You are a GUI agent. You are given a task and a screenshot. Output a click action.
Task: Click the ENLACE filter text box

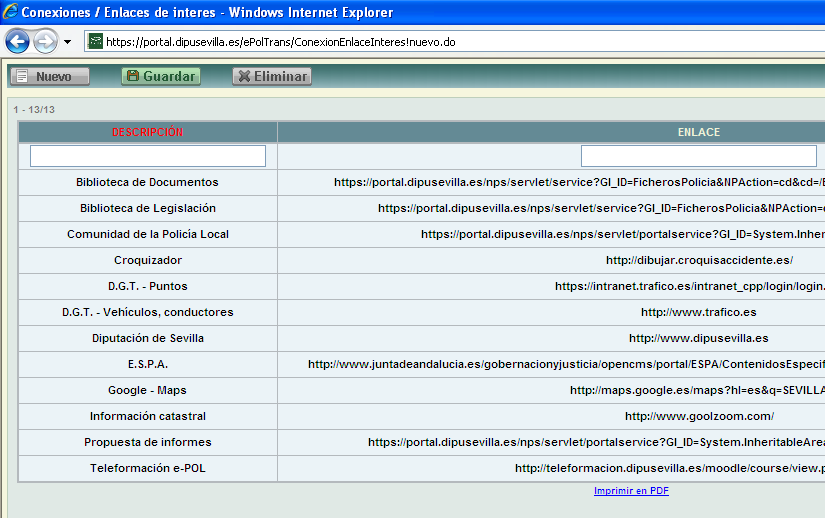point(698,156)
